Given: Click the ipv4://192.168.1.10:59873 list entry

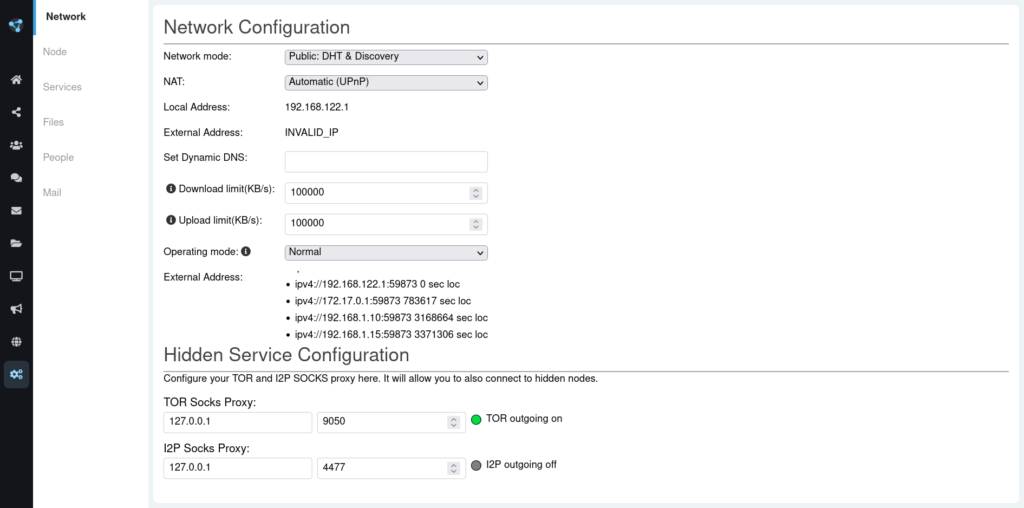Looking at the screenshot, I should (392, 318).
